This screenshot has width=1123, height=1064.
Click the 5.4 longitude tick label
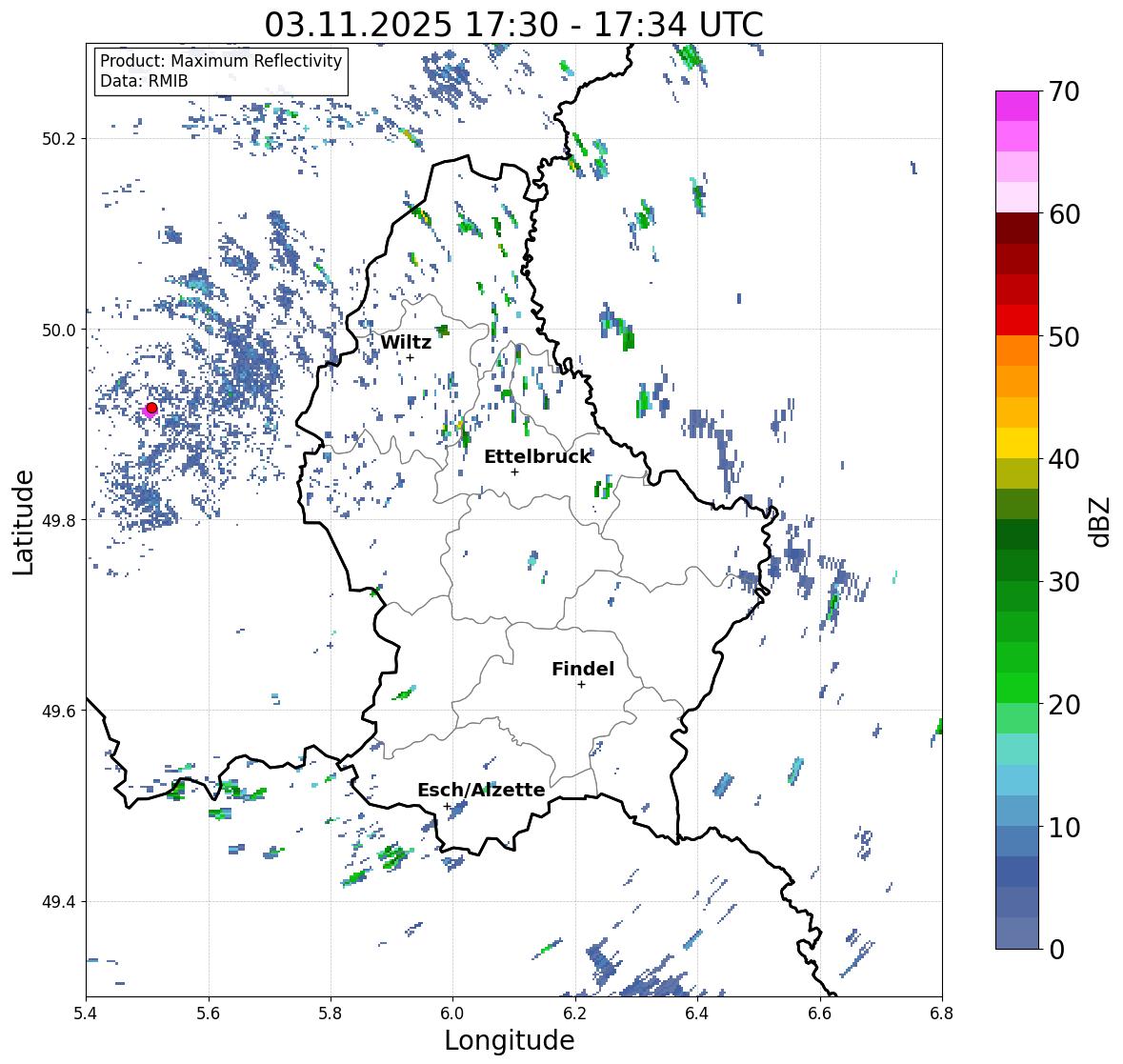[x=86, y=1014]
